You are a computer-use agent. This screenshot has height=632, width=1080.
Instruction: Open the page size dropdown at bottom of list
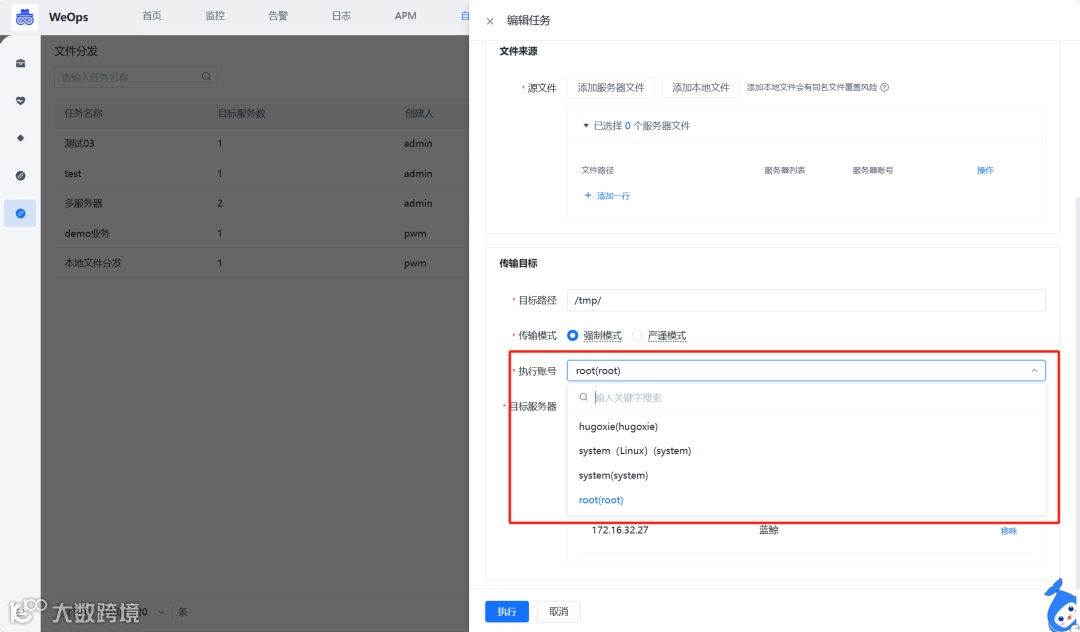click(x=154, y=611)
